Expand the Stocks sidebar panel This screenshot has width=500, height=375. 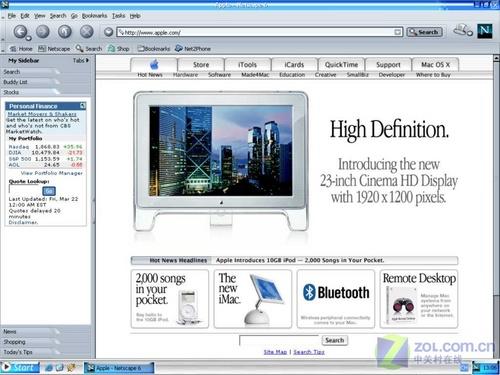(x=31, y=92)
